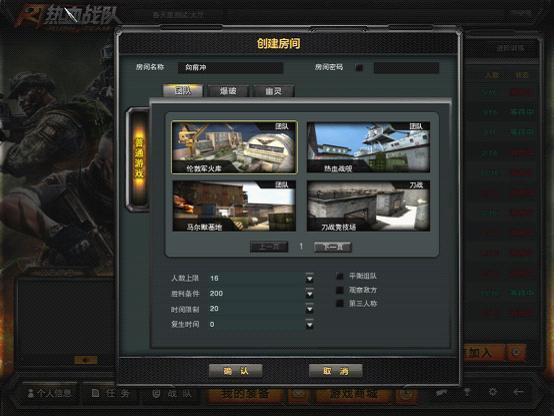This screenshot has height=416, width=554.
Task: Open the 战队 clan shield icon
Action: [157, 393]
